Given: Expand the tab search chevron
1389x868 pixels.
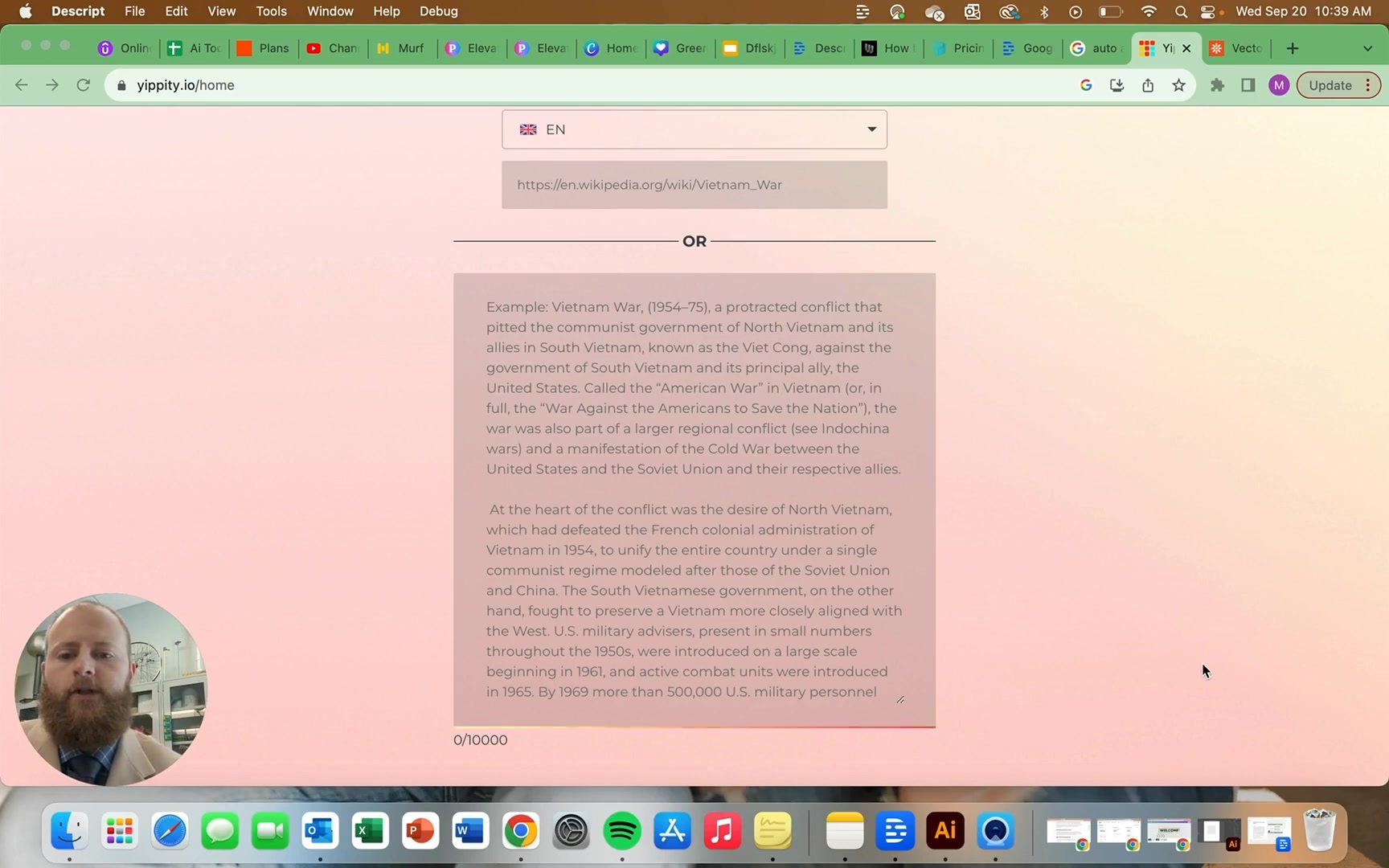Looking at the screenshot, I should (x=1367, y=48).
